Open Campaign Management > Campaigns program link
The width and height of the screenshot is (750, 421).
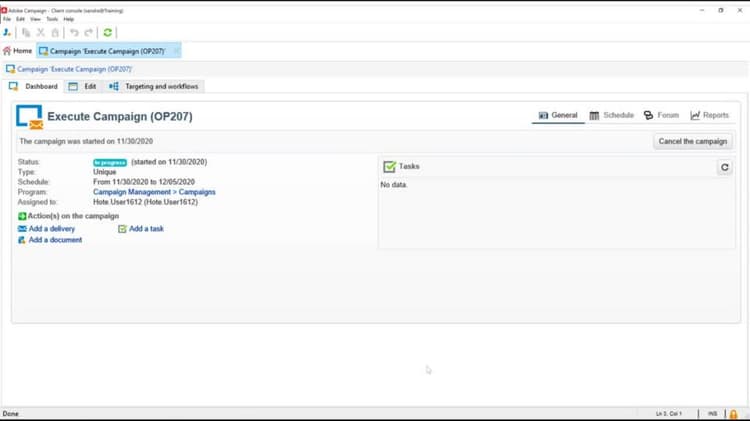click(x=154, y=192)
